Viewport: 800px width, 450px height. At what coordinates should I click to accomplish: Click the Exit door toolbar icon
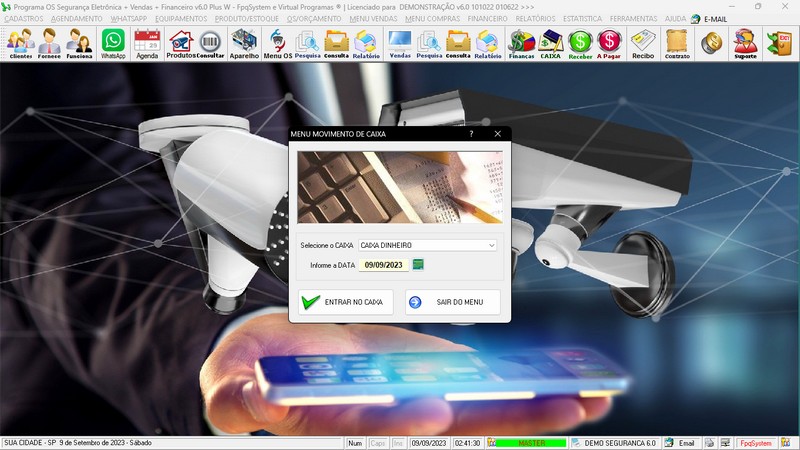tap(780, 43)
